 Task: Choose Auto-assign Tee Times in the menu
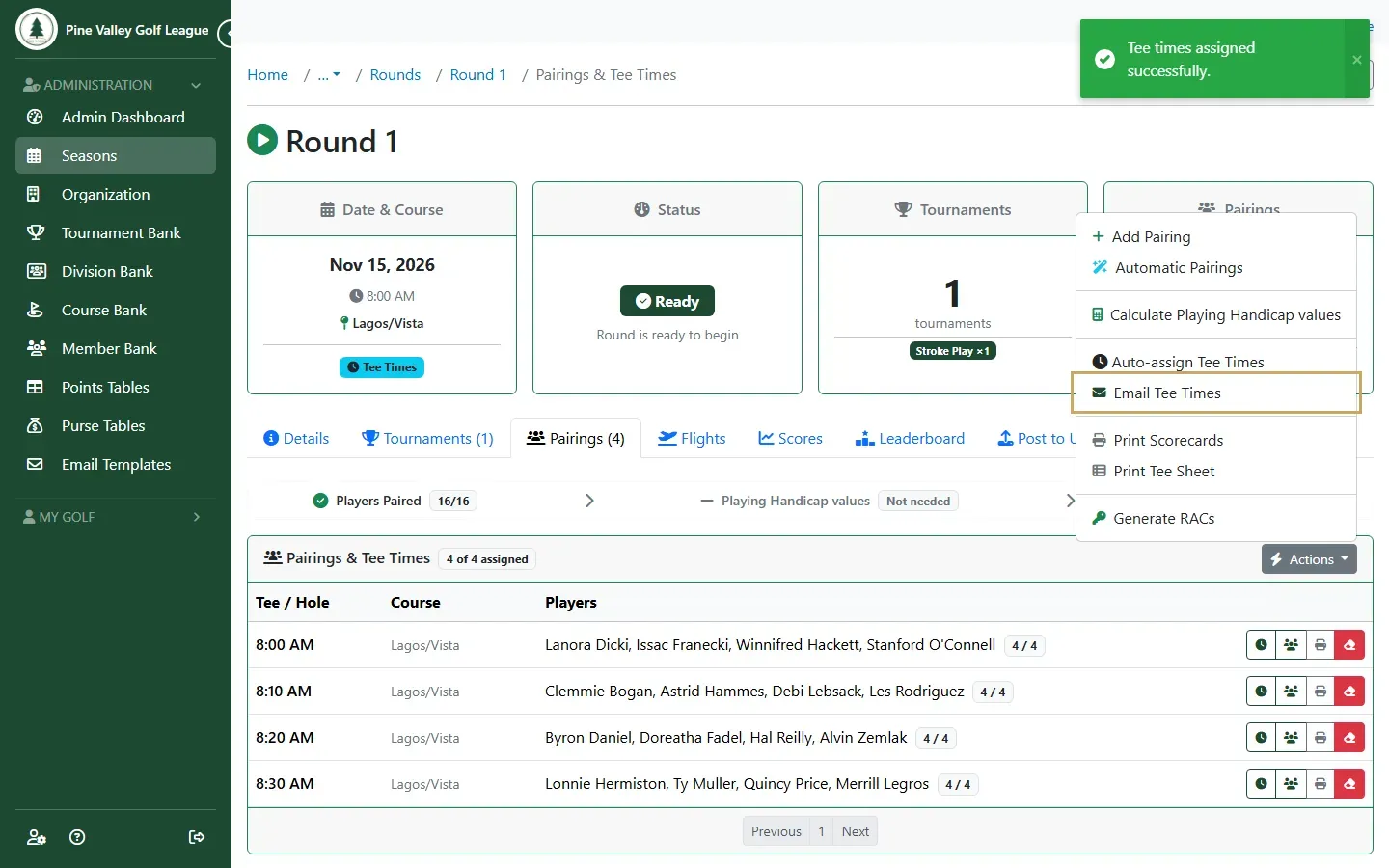point(1216,363)
